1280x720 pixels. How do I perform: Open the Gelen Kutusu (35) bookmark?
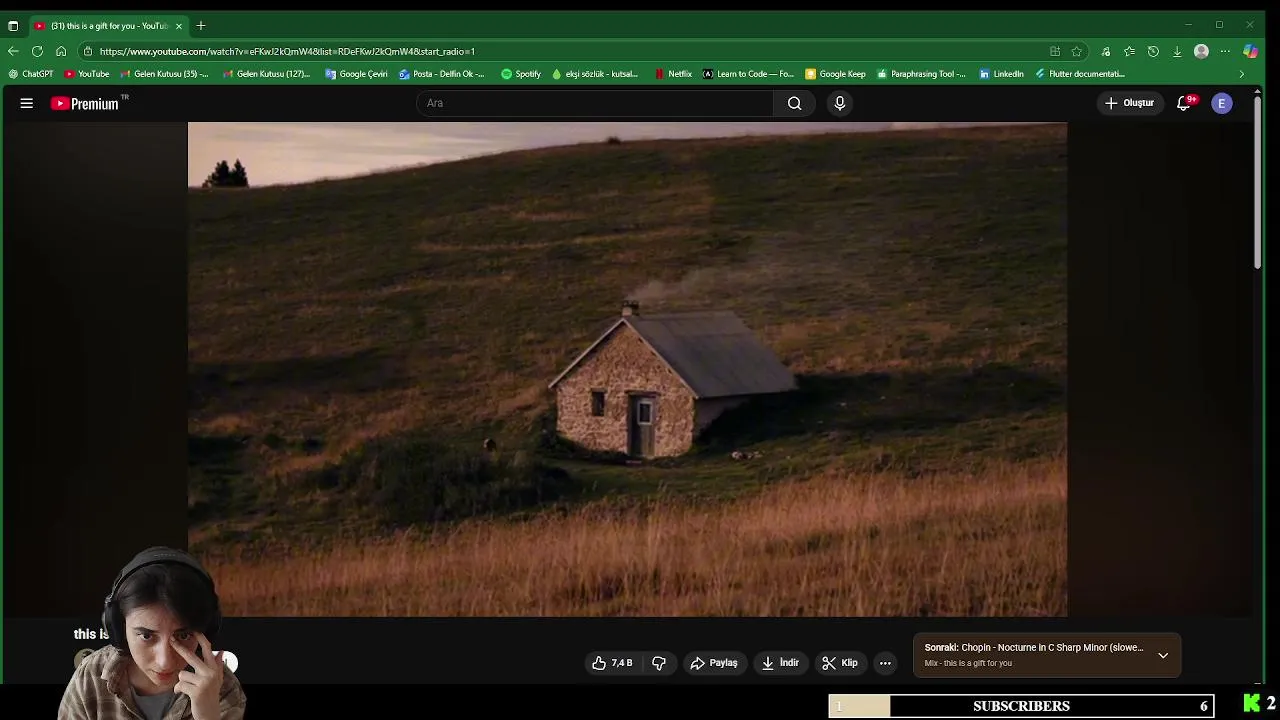click(x=164, y=74)
